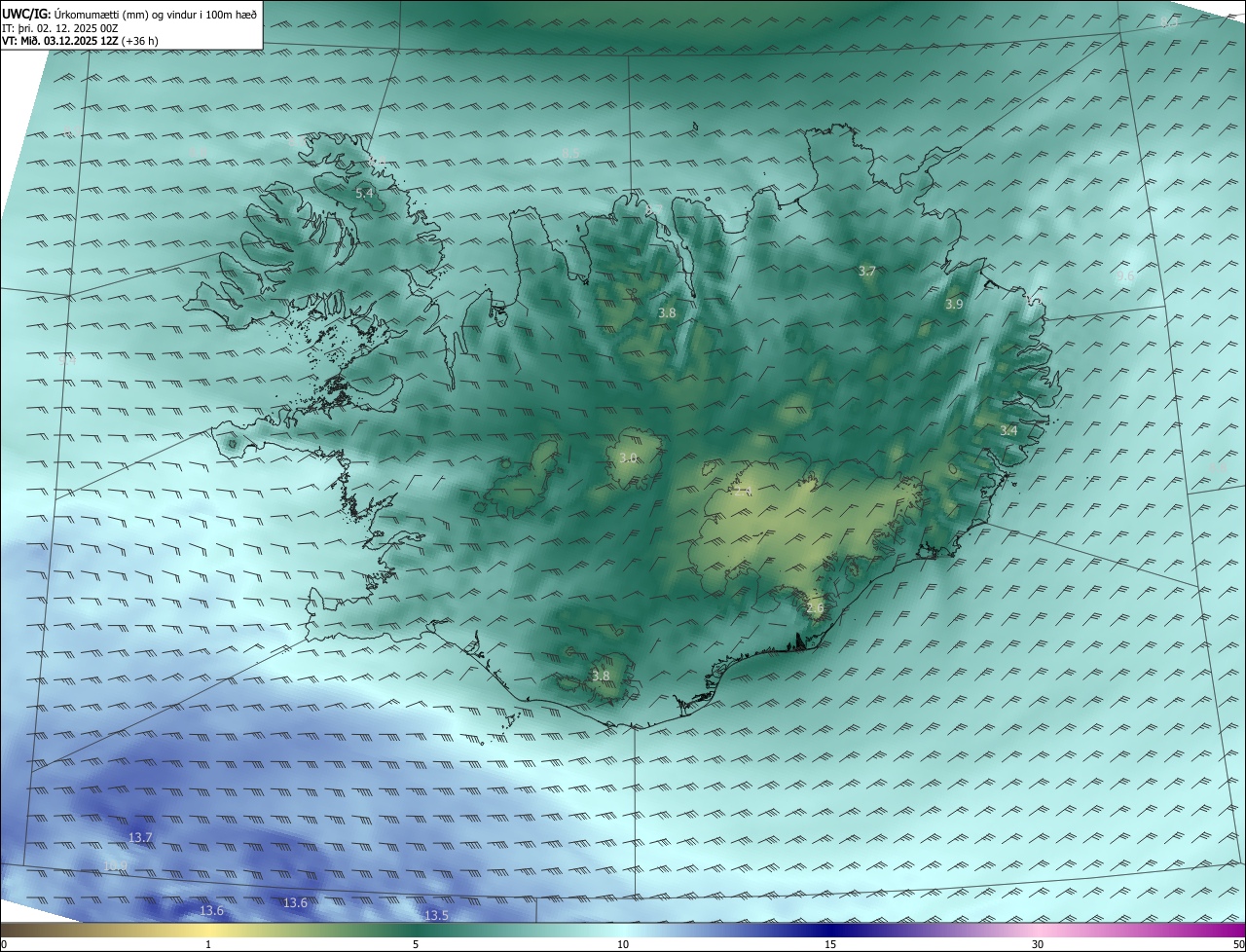
Task: Click the 0 tick on the colour scale
Action: (x=3, y=945)
